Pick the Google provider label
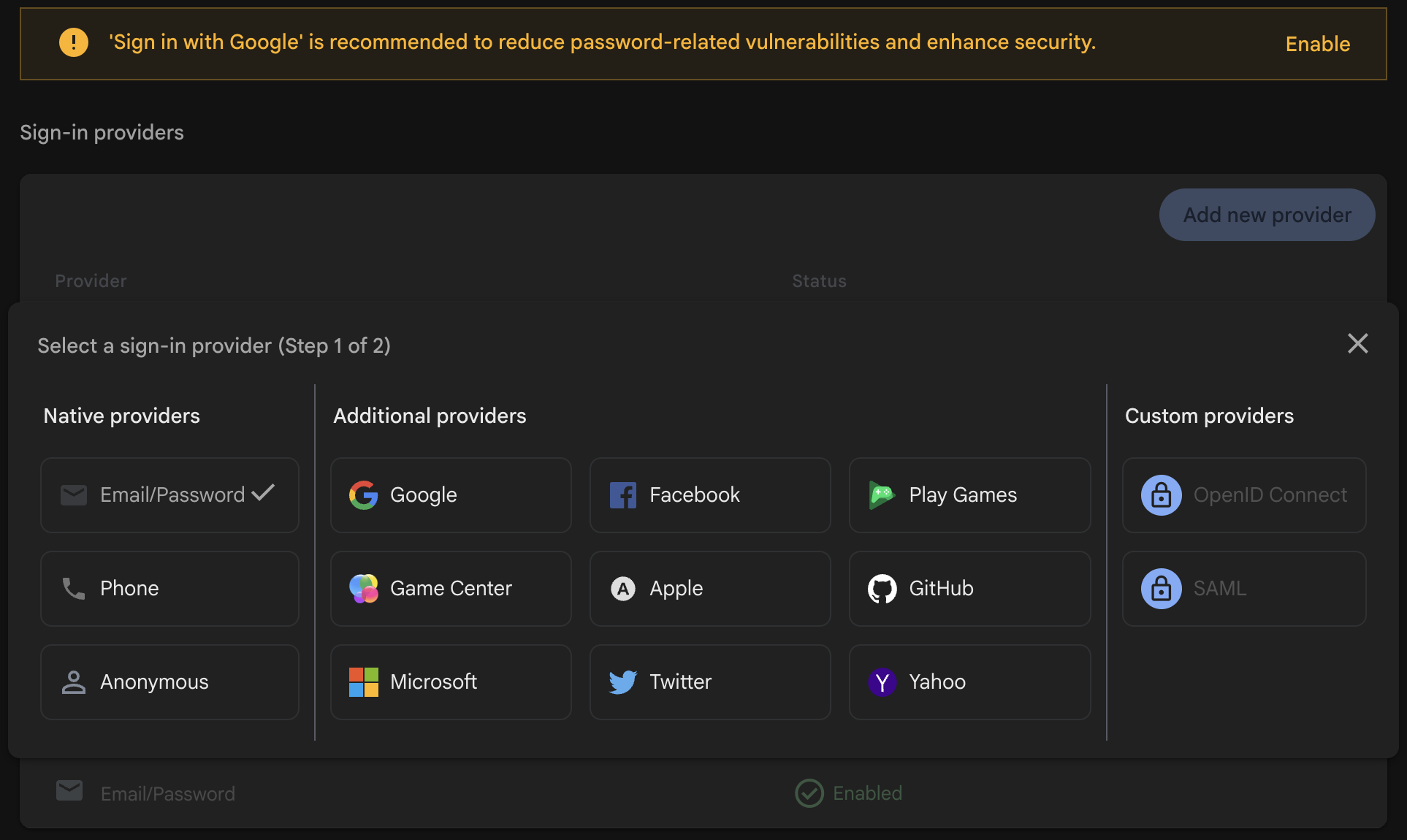Viewport: 1407px width, 840px height. [x=424, y=495]
